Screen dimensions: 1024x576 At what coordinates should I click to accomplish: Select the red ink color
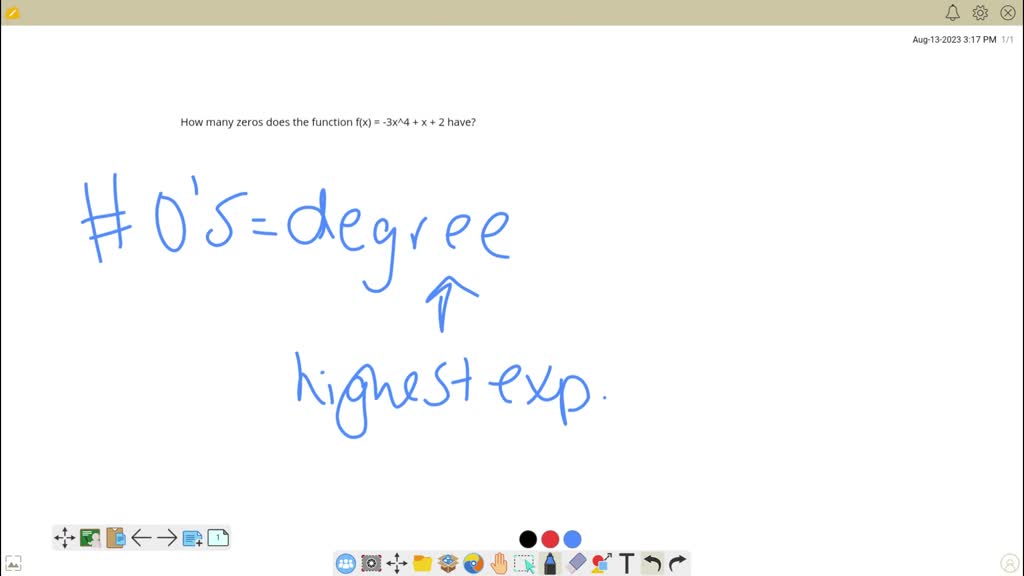[550, 539]
